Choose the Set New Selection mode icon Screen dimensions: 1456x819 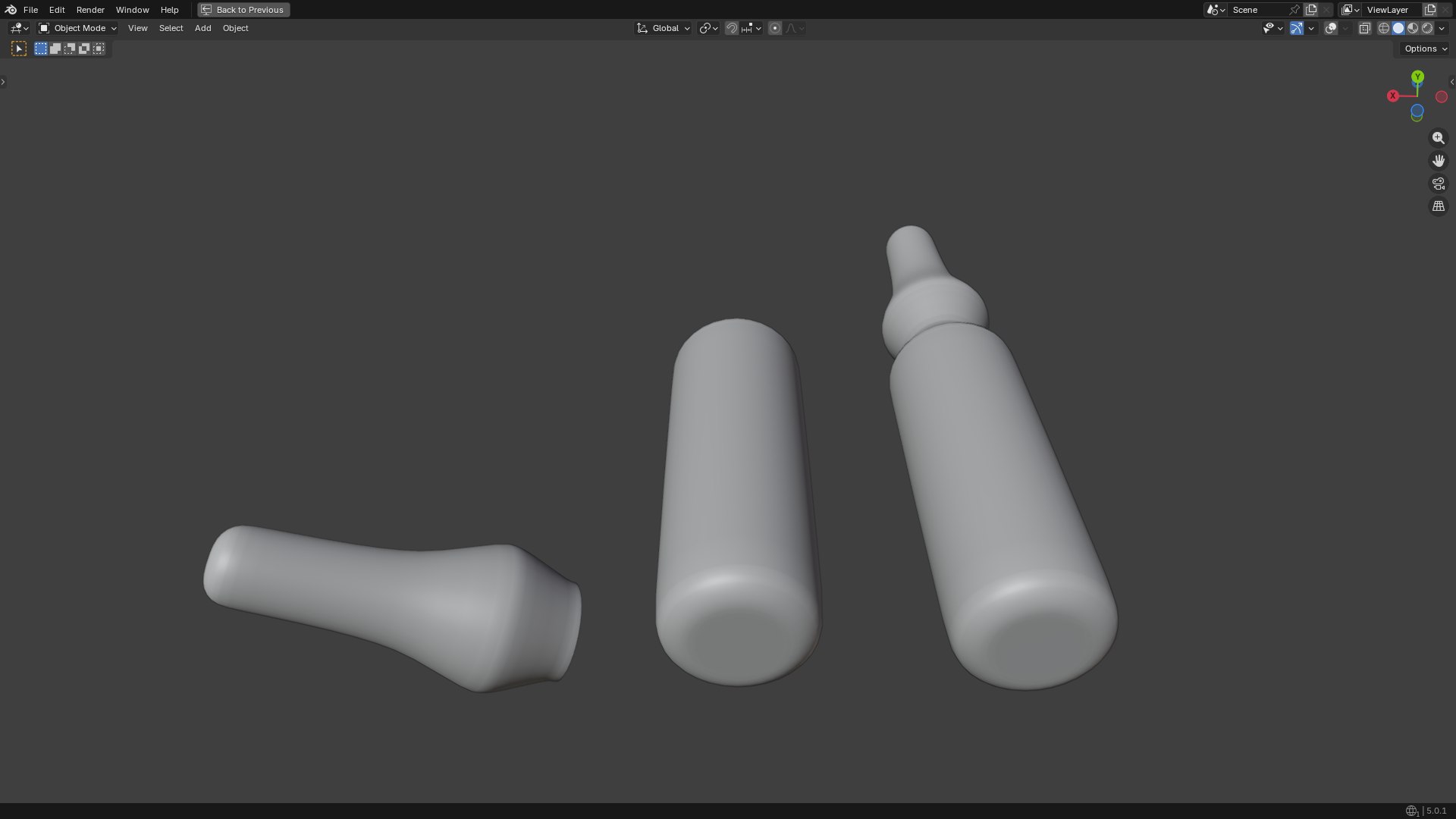click(41, 49)
